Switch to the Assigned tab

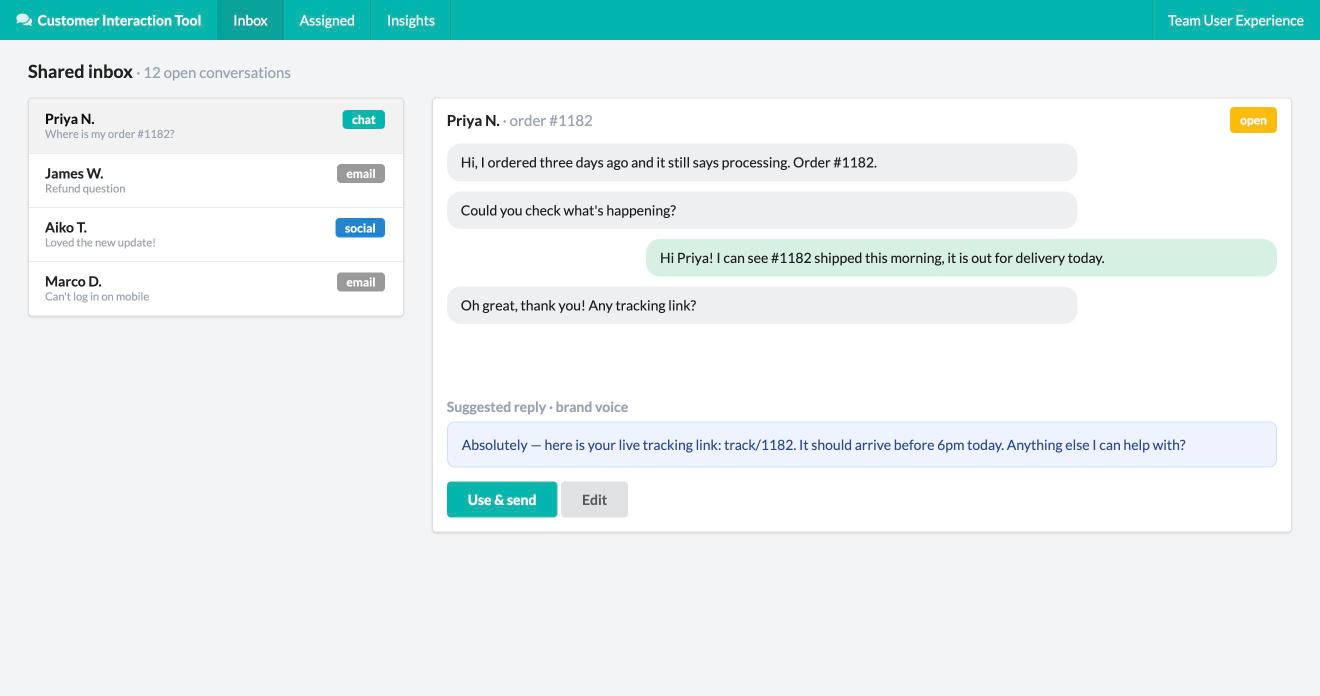[x=327, y=20]
